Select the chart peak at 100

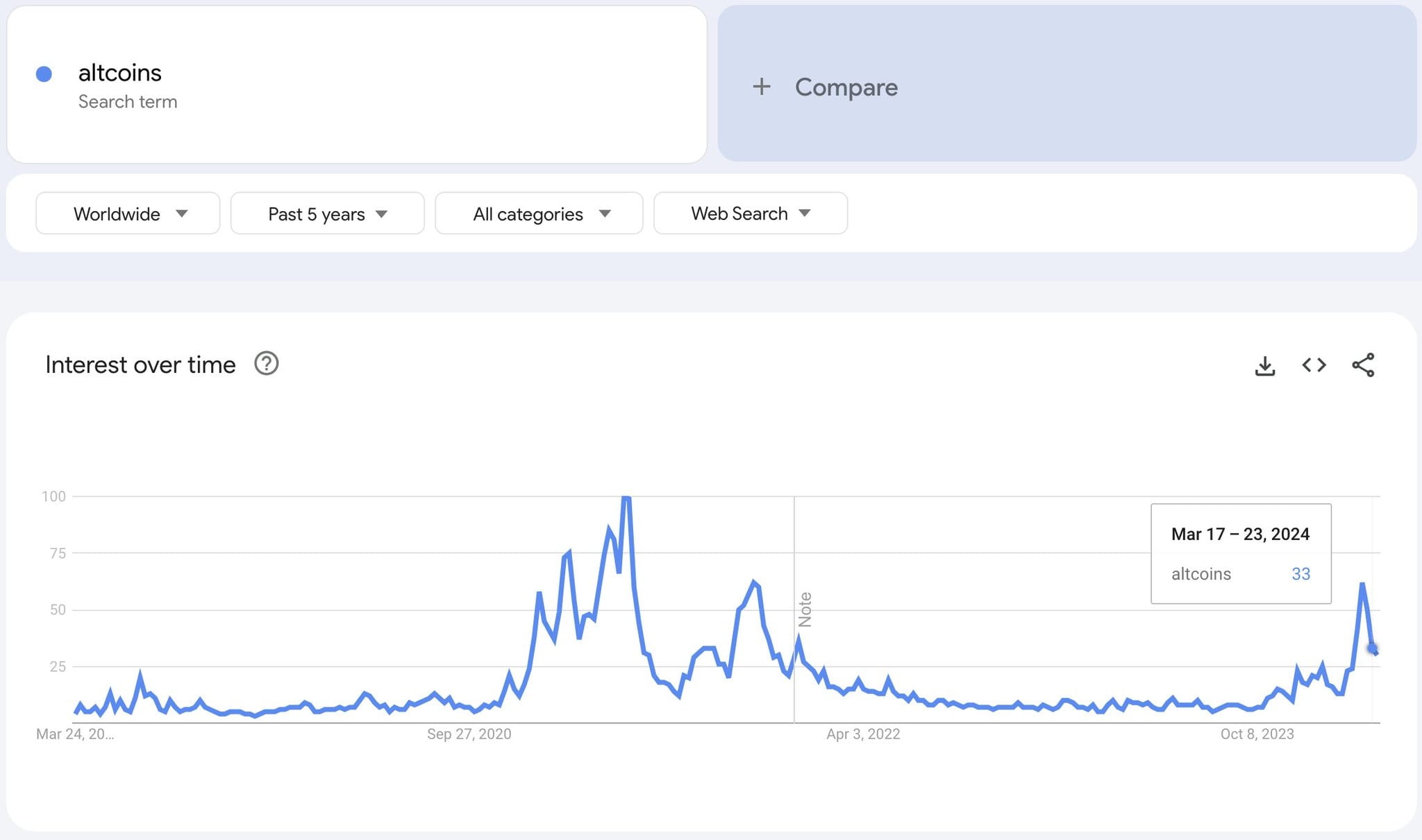626,497
